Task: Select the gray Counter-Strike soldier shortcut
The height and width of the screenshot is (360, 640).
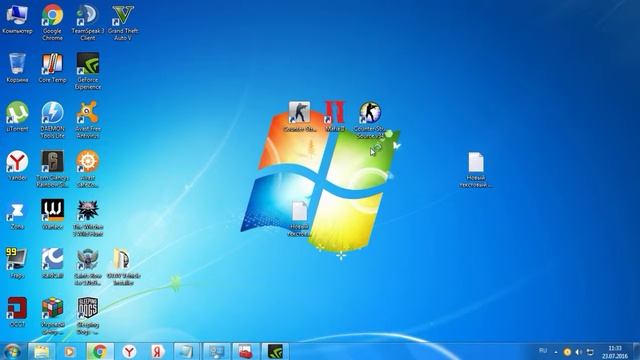Action: click(x=299, y=117)
